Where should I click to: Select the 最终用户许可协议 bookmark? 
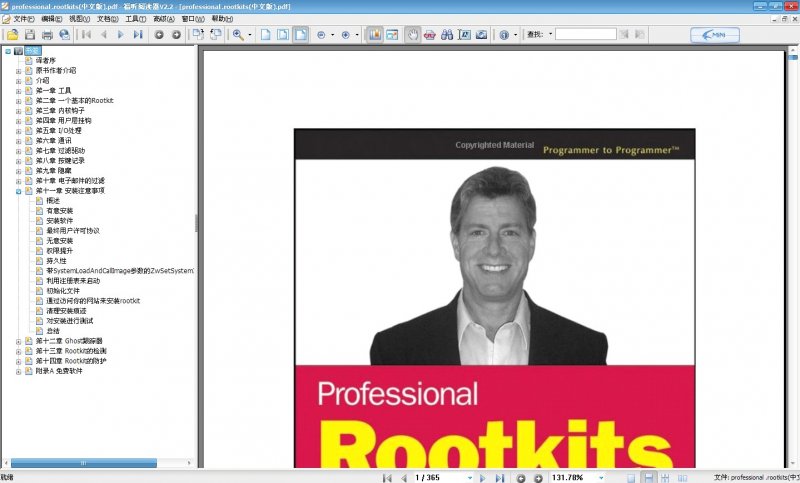point(73,231)
